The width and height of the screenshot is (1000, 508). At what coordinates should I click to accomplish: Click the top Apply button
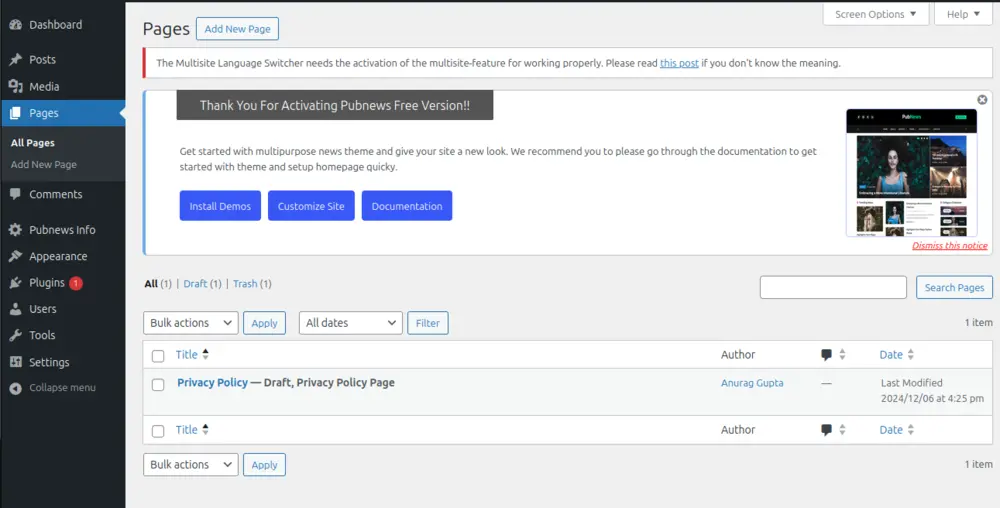[x=264, y=323]
